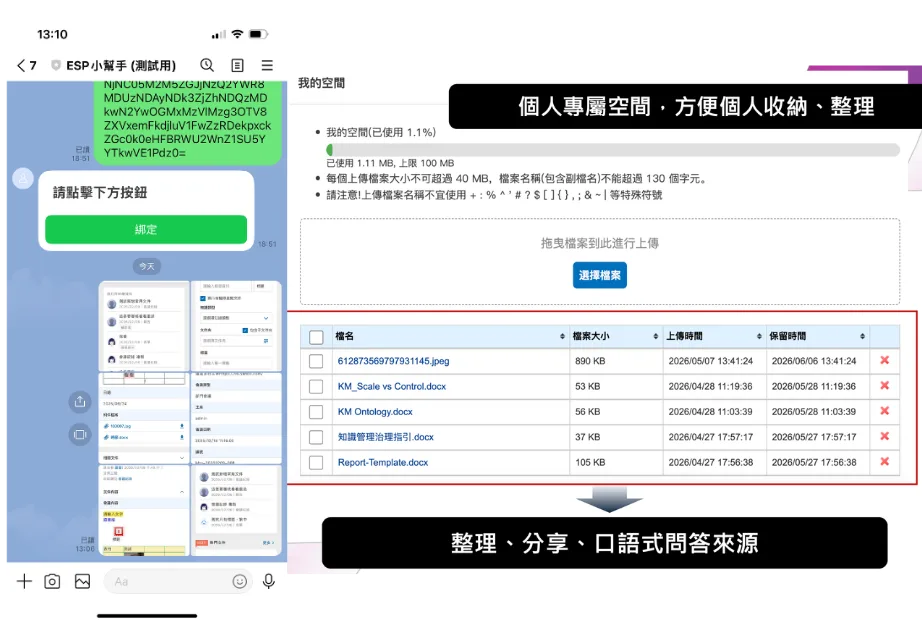The width and height of the screenshot is (922, 632).
Task: Tap the share icon beside image
Action: pyautogui.click(x=80, y=402)
